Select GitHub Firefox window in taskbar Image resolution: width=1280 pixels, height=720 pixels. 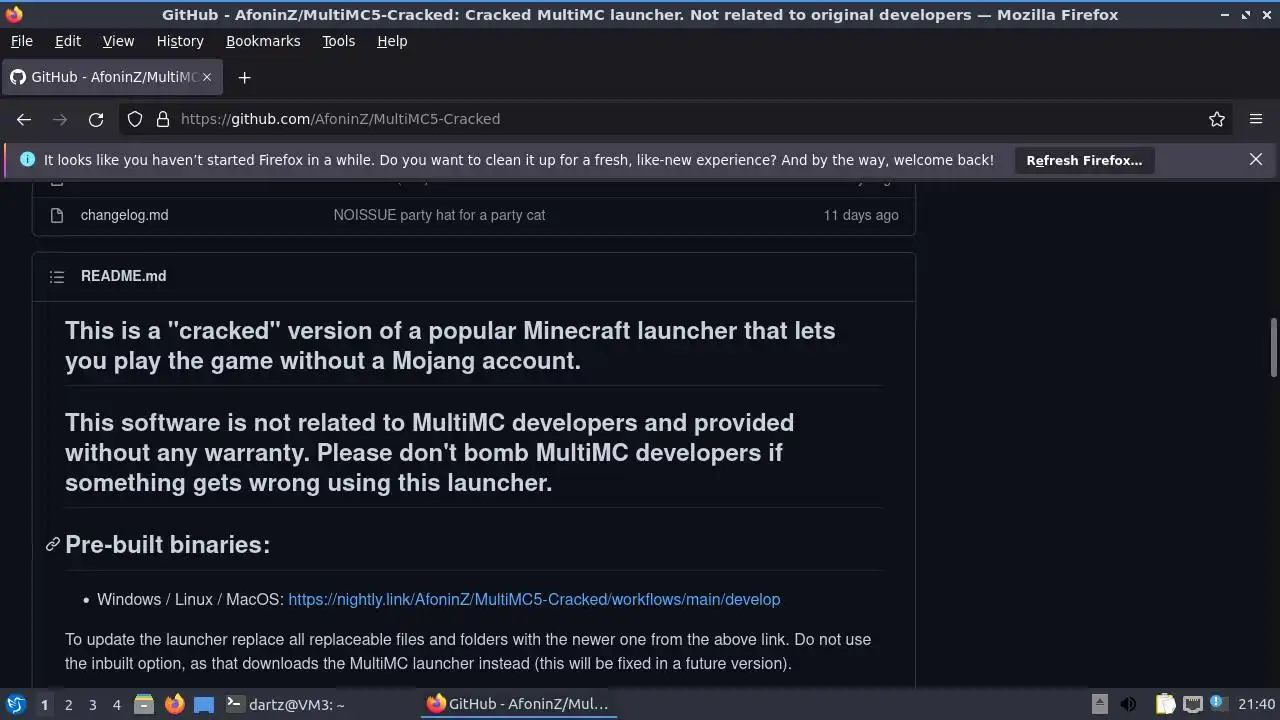pos(518,704)
